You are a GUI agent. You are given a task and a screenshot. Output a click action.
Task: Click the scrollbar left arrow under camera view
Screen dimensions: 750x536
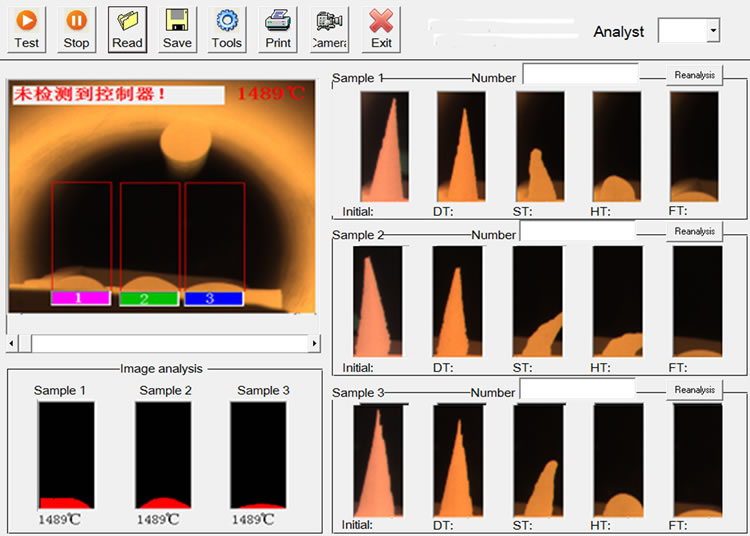(x=13, y=343)
